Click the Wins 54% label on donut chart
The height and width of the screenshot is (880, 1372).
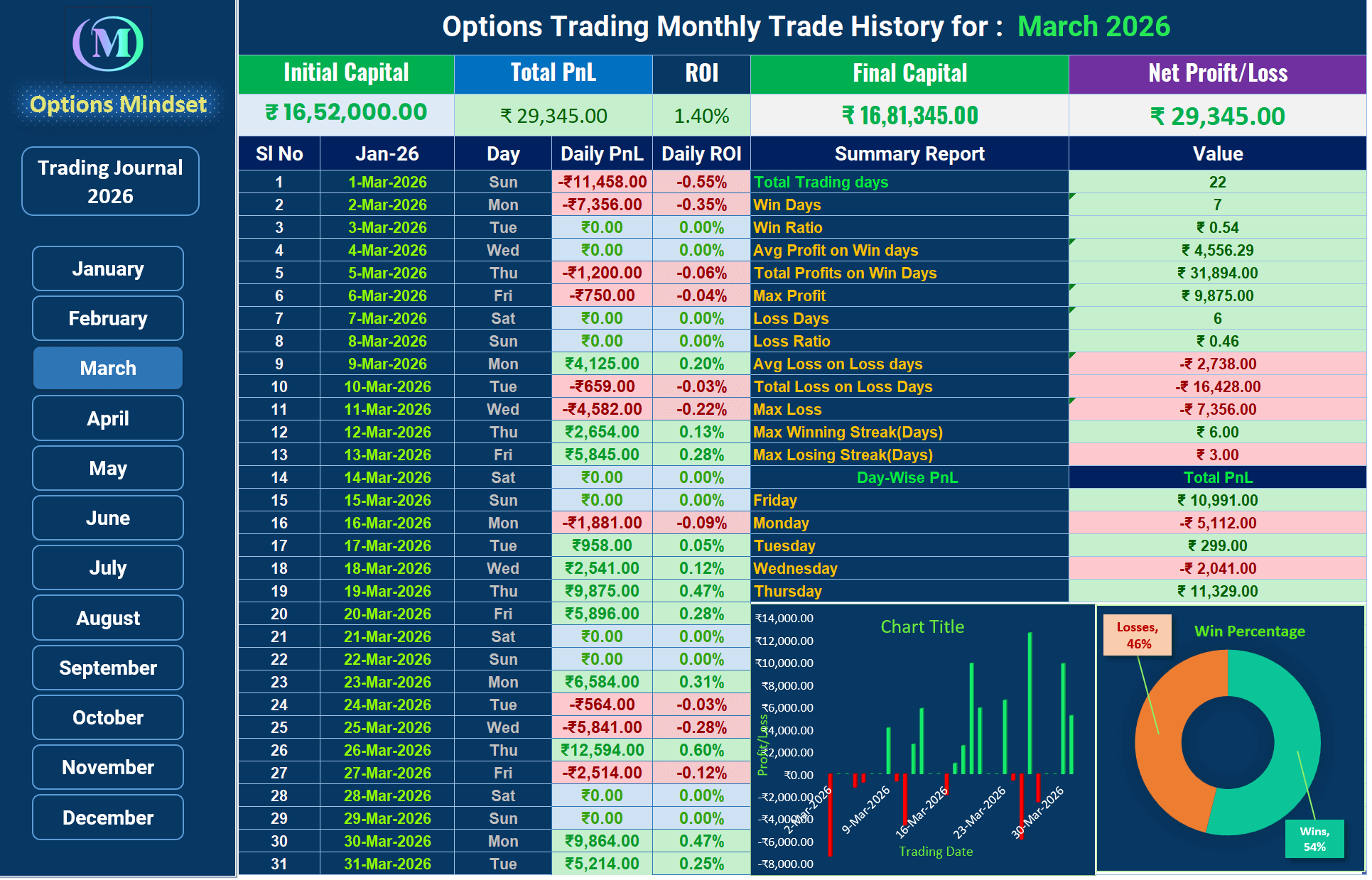pyautogui.click(x=1316, y=839)
